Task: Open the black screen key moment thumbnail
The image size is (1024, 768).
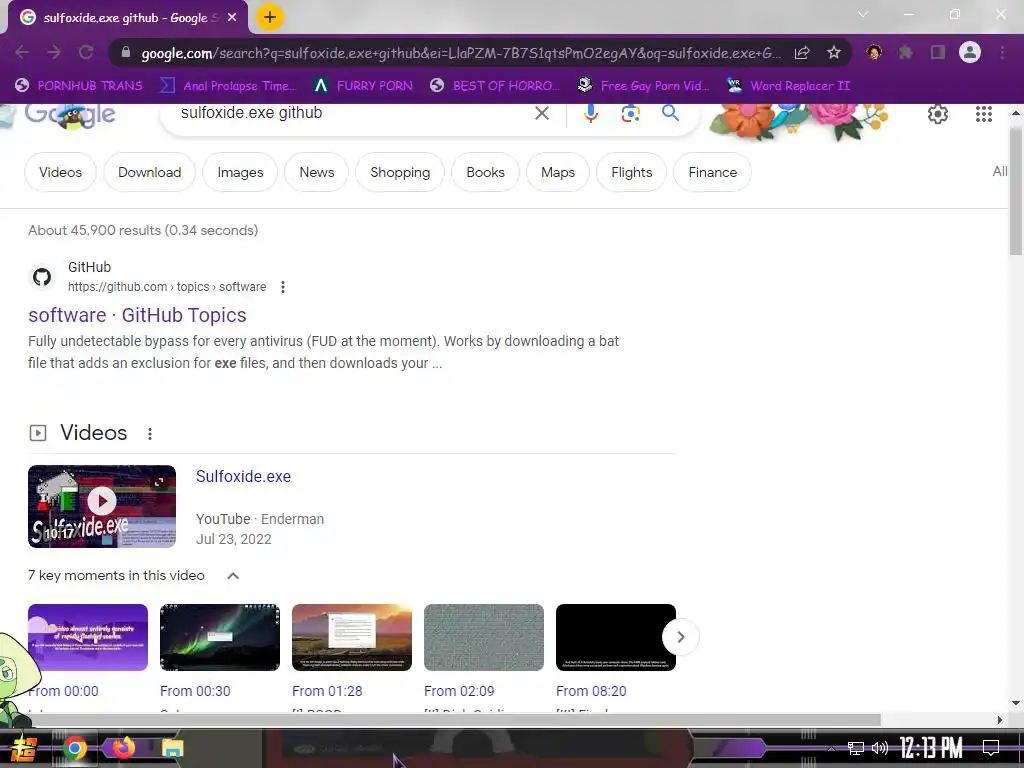Action: click(616, 637)
